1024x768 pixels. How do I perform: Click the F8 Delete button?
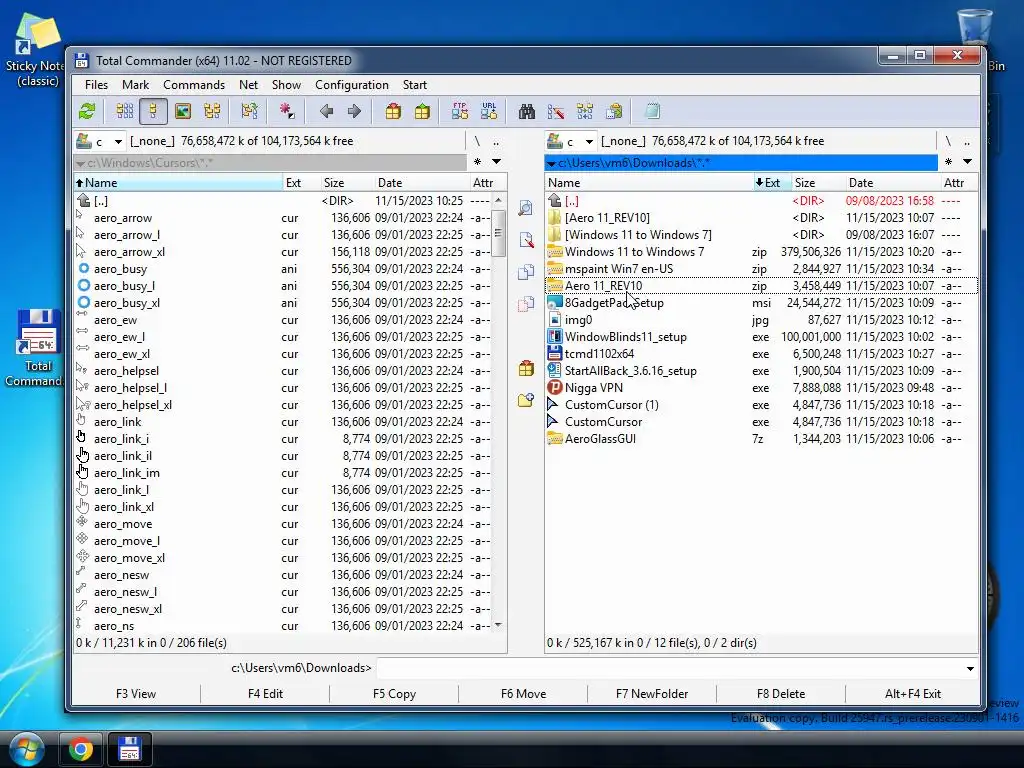[780, 694]
